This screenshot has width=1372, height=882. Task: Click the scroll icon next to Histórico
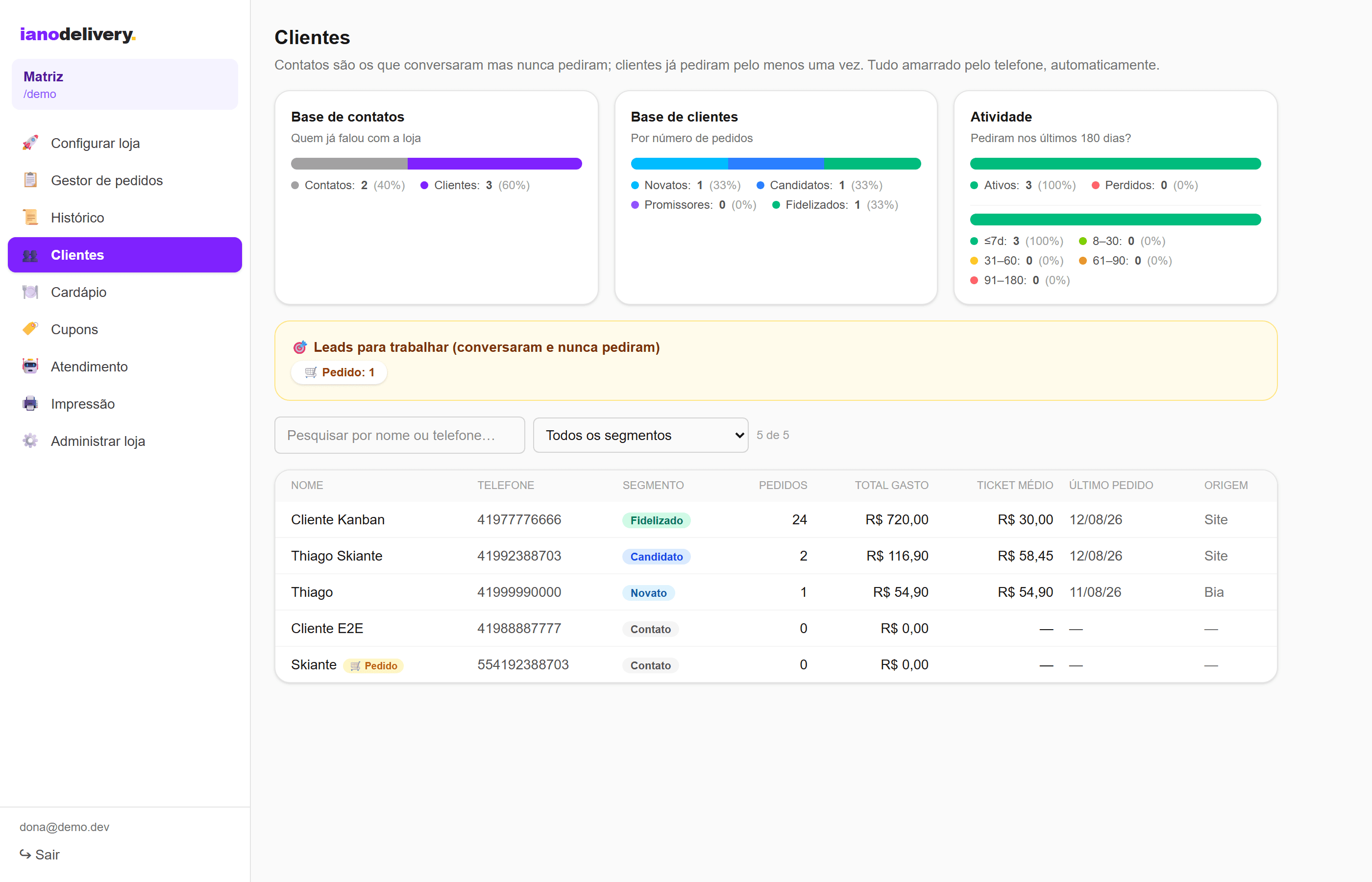point(30,217)
